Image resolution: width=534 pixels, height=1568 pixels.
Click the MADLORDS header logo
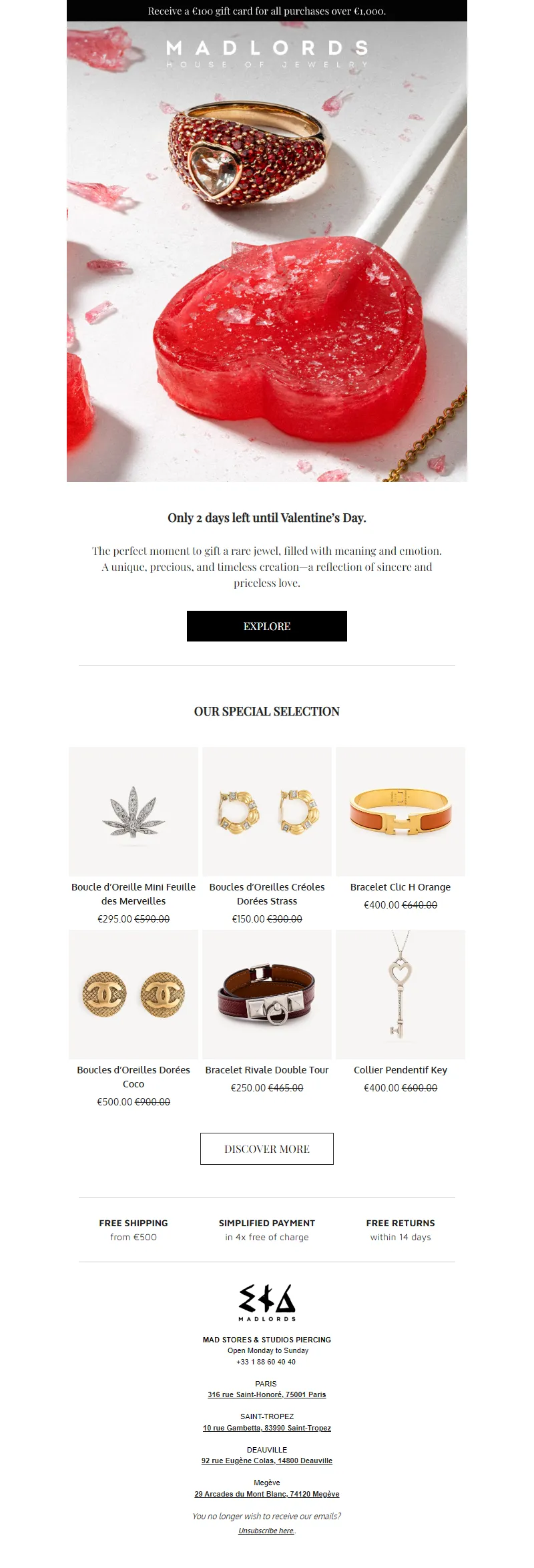(267, 53)
